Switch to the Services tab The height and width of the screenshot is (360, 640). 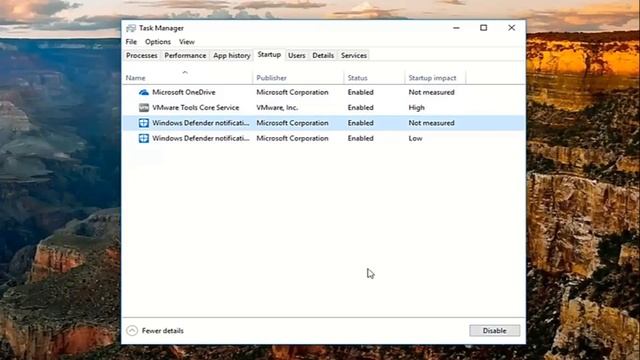(x=354, y=56)
